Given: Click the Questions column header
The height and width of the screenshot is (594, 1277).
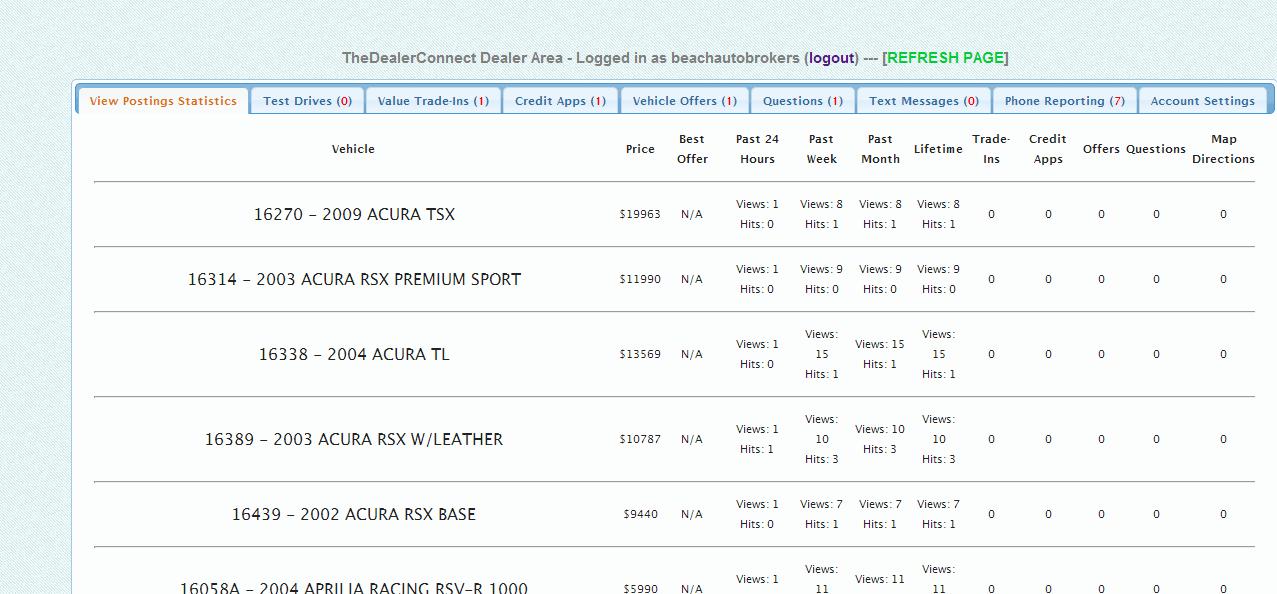Looking at the screenshot, I should coord(1156,149).
